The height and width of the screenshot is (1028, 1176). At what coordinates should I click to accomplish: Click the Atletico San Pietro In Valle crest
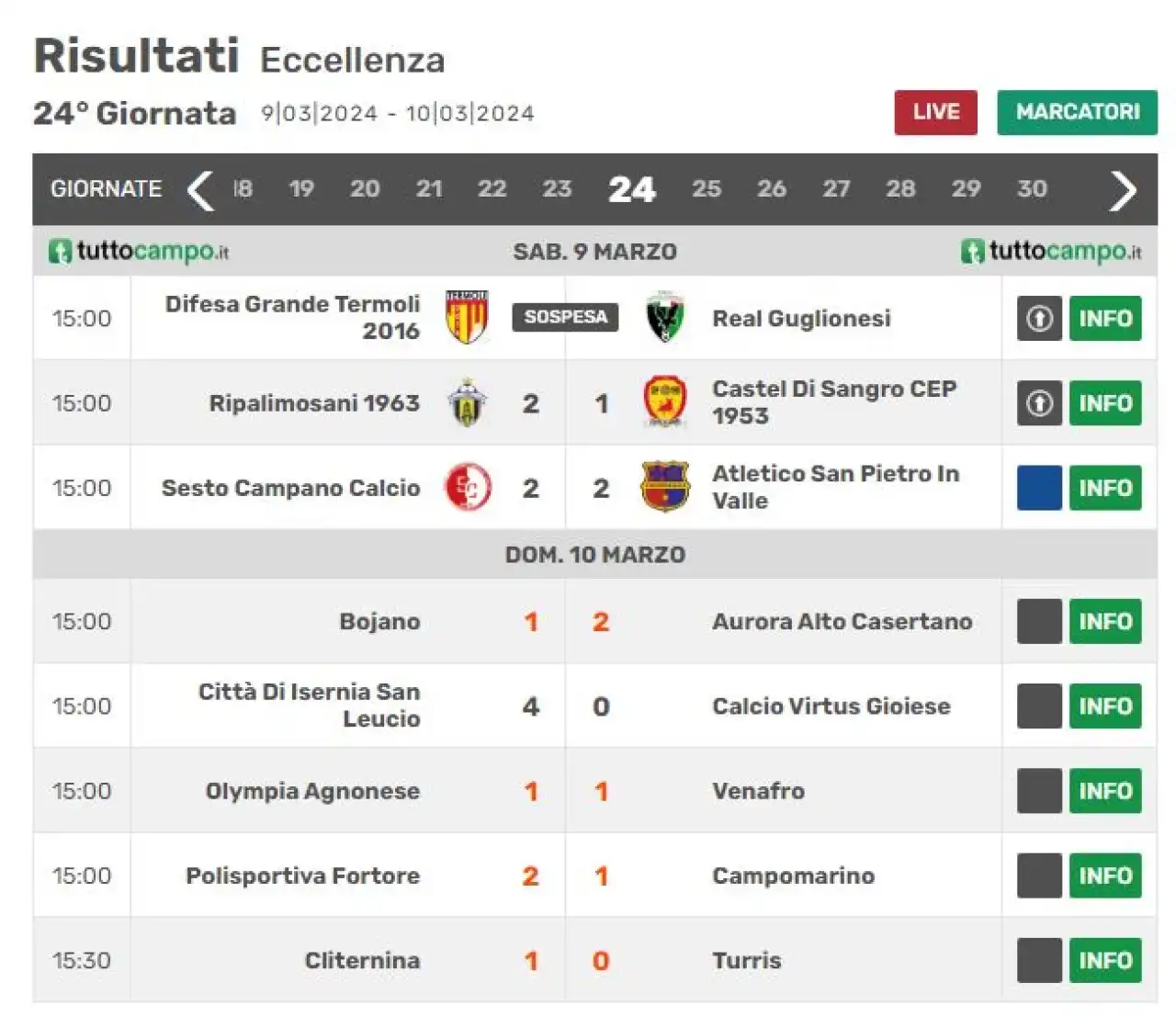664,487
